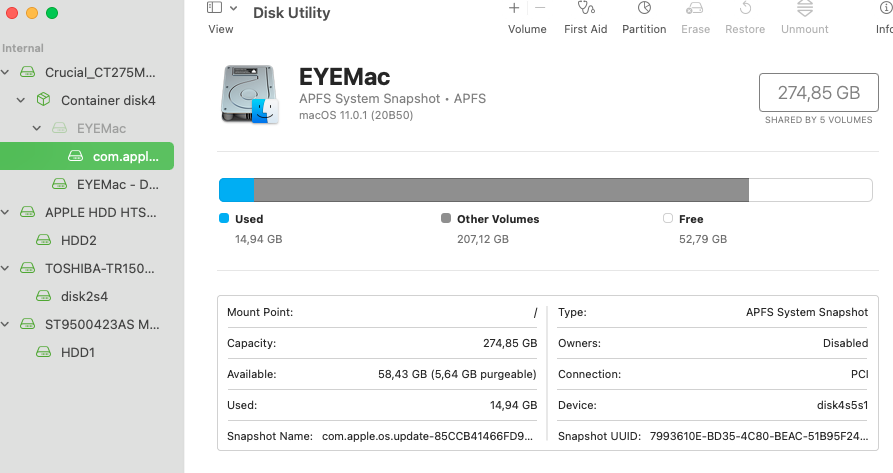Click the Erase disk icon
This screenshot has height=473, width=893.
coord(695,8)
